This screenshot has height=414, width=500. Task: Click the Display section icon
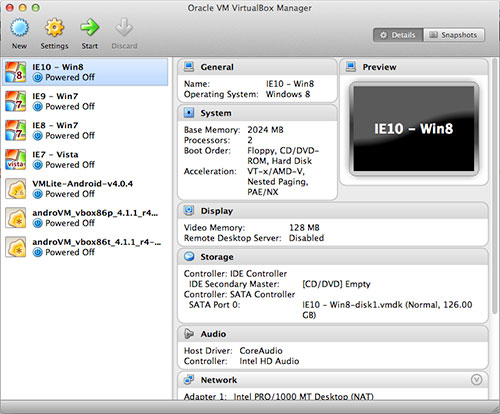(x=189, y=210)
